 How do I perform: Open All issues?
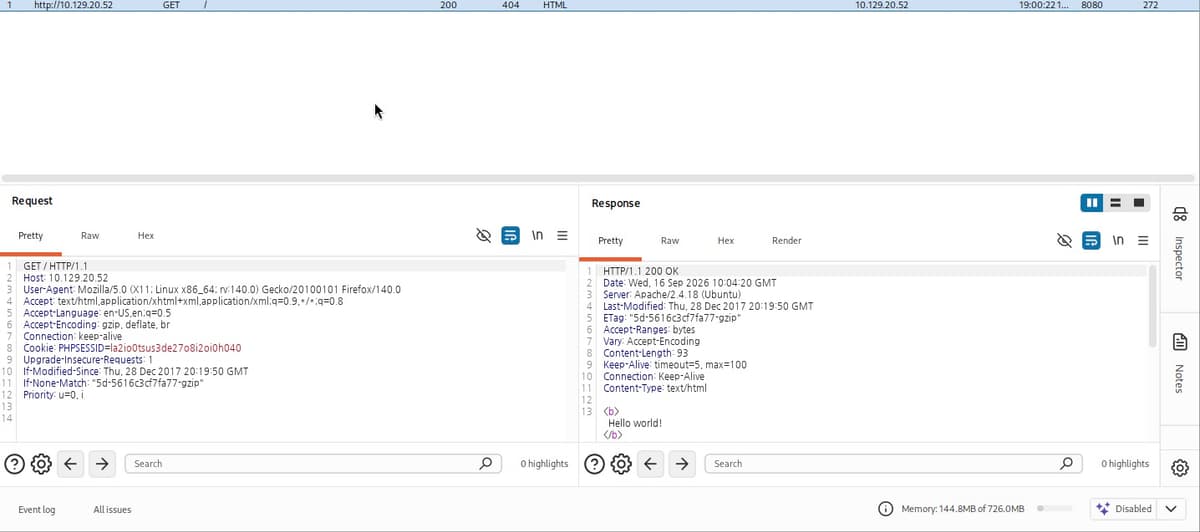[x=112, y=509]
